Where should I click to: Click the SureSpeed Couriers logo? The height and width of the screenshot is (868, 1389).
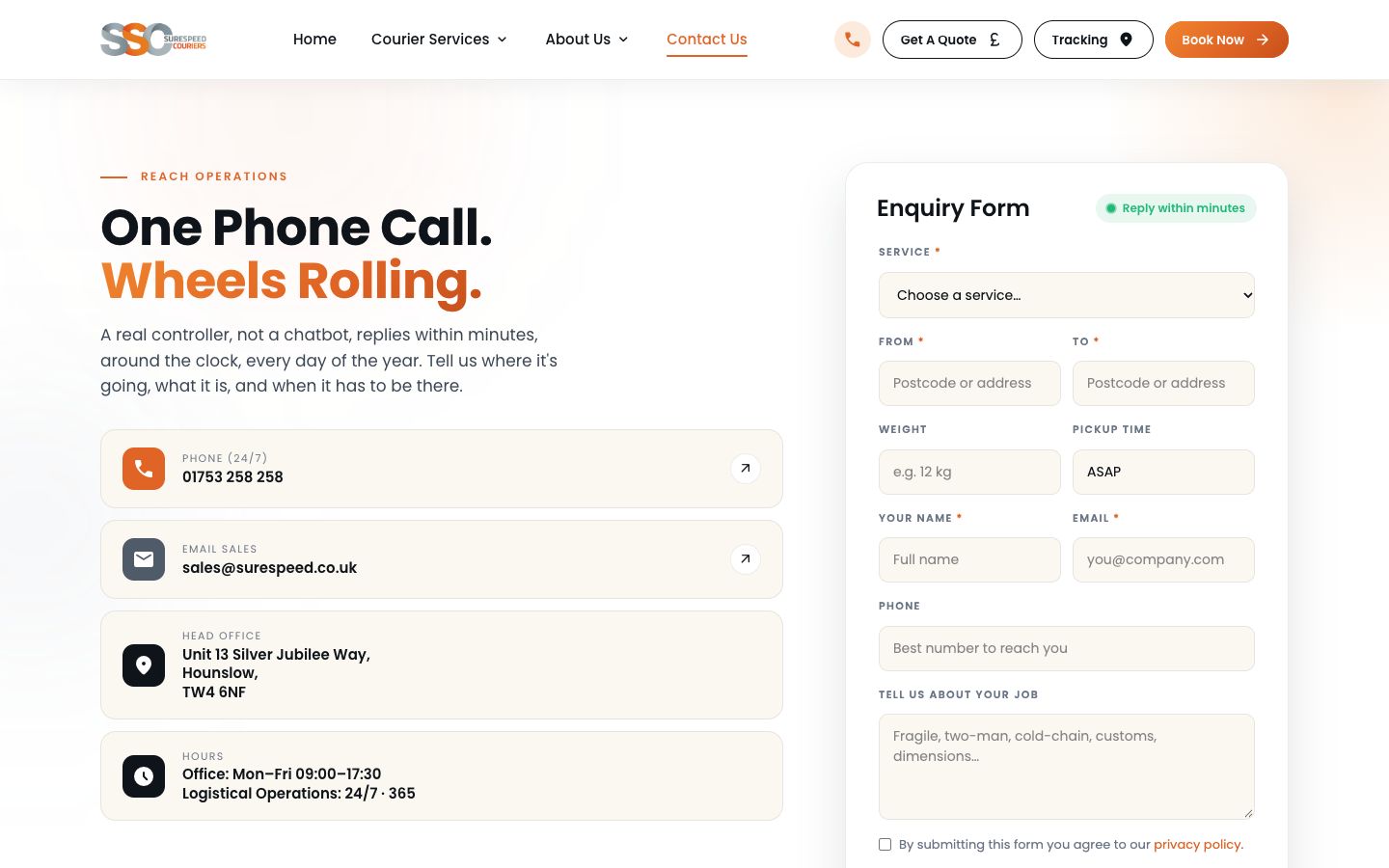[153, 40]
